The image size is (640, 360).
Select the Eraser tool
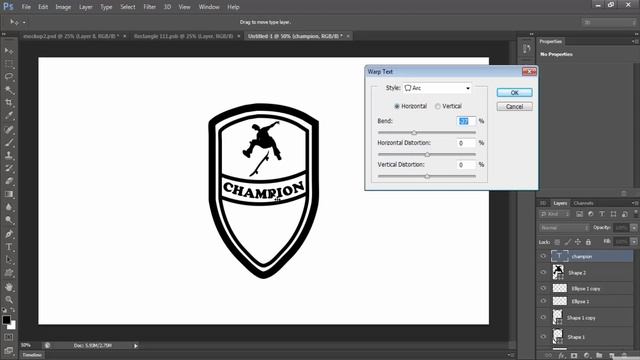coord(9,181)
